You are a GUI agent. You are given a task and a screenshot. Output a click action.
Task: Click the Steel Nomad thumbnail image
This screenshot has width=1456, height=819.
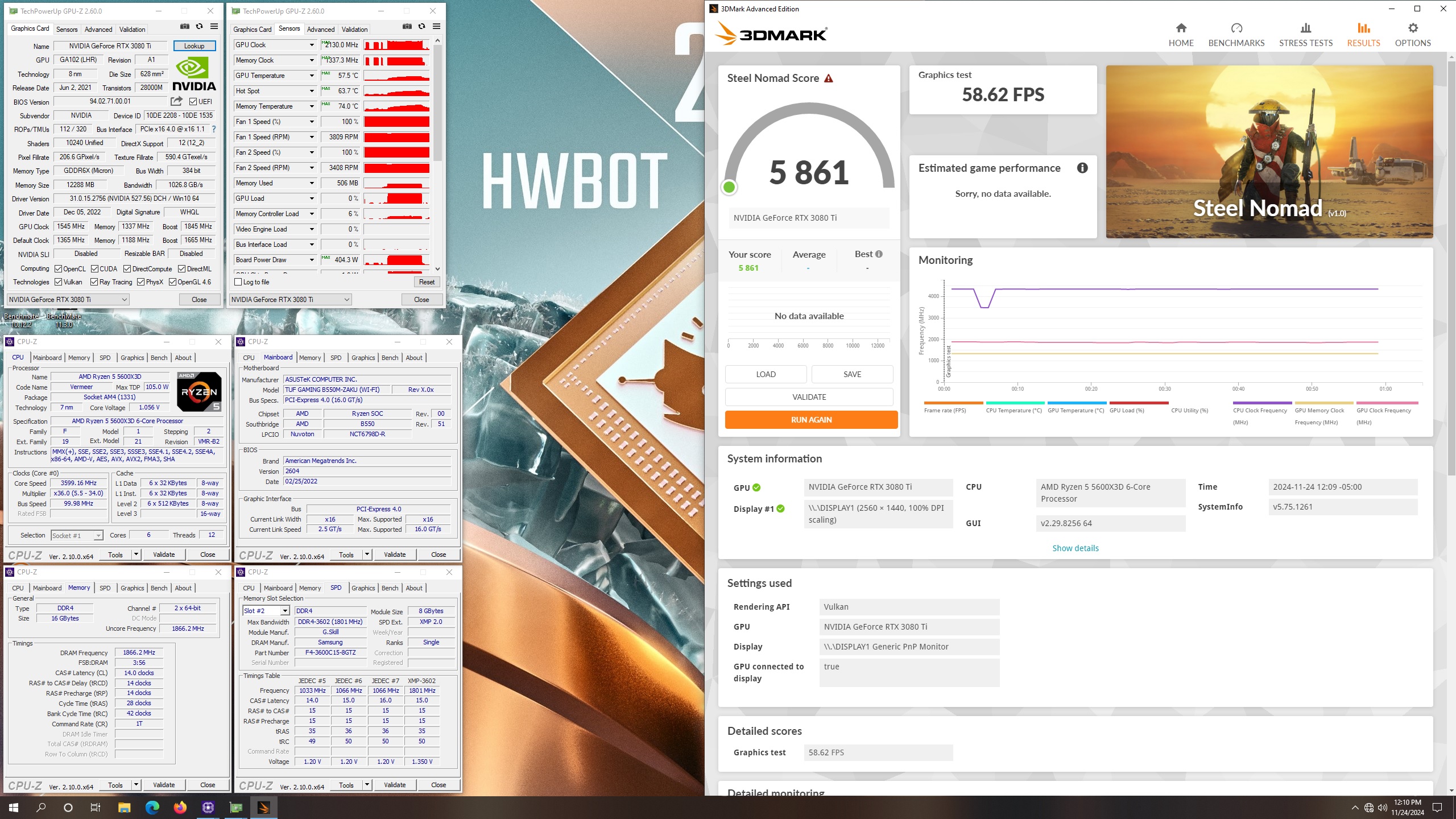pyautogui.click(x=1269, y=152)
